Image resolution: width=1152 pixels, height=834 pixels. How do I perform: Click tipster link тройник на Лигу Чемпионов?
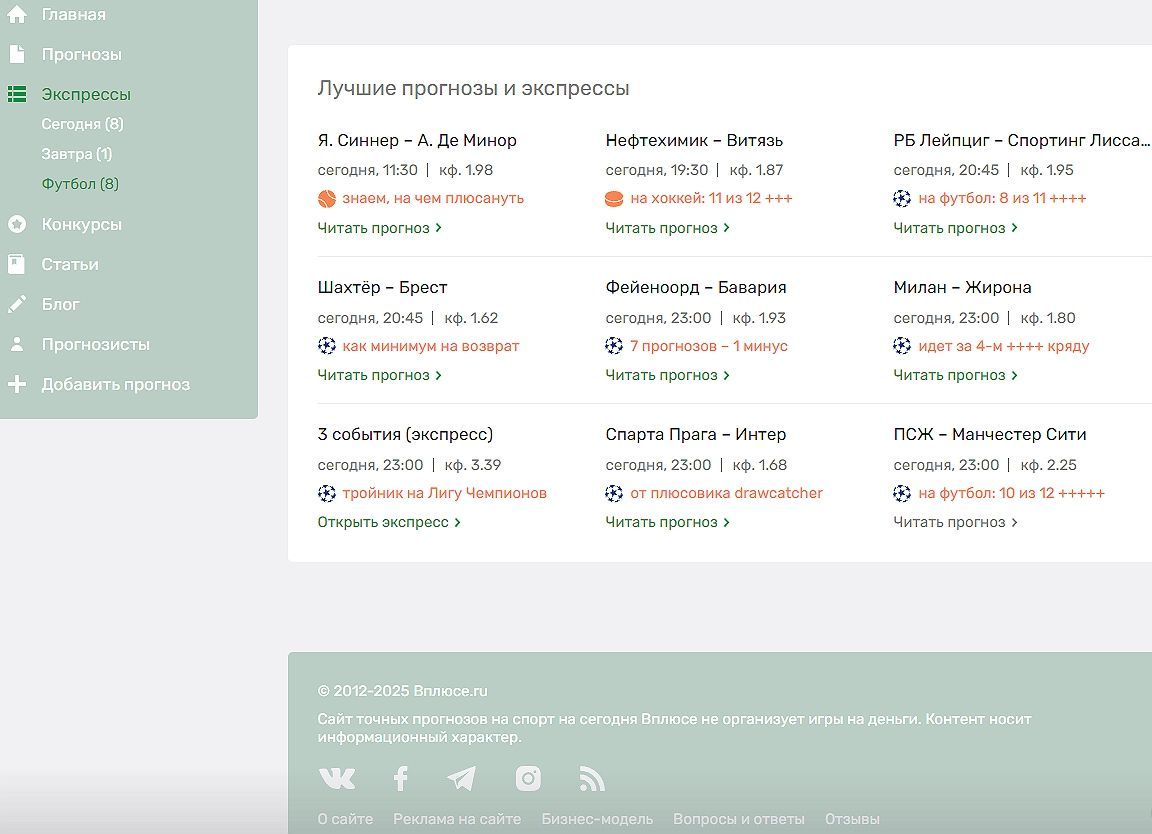pos(444,493)
